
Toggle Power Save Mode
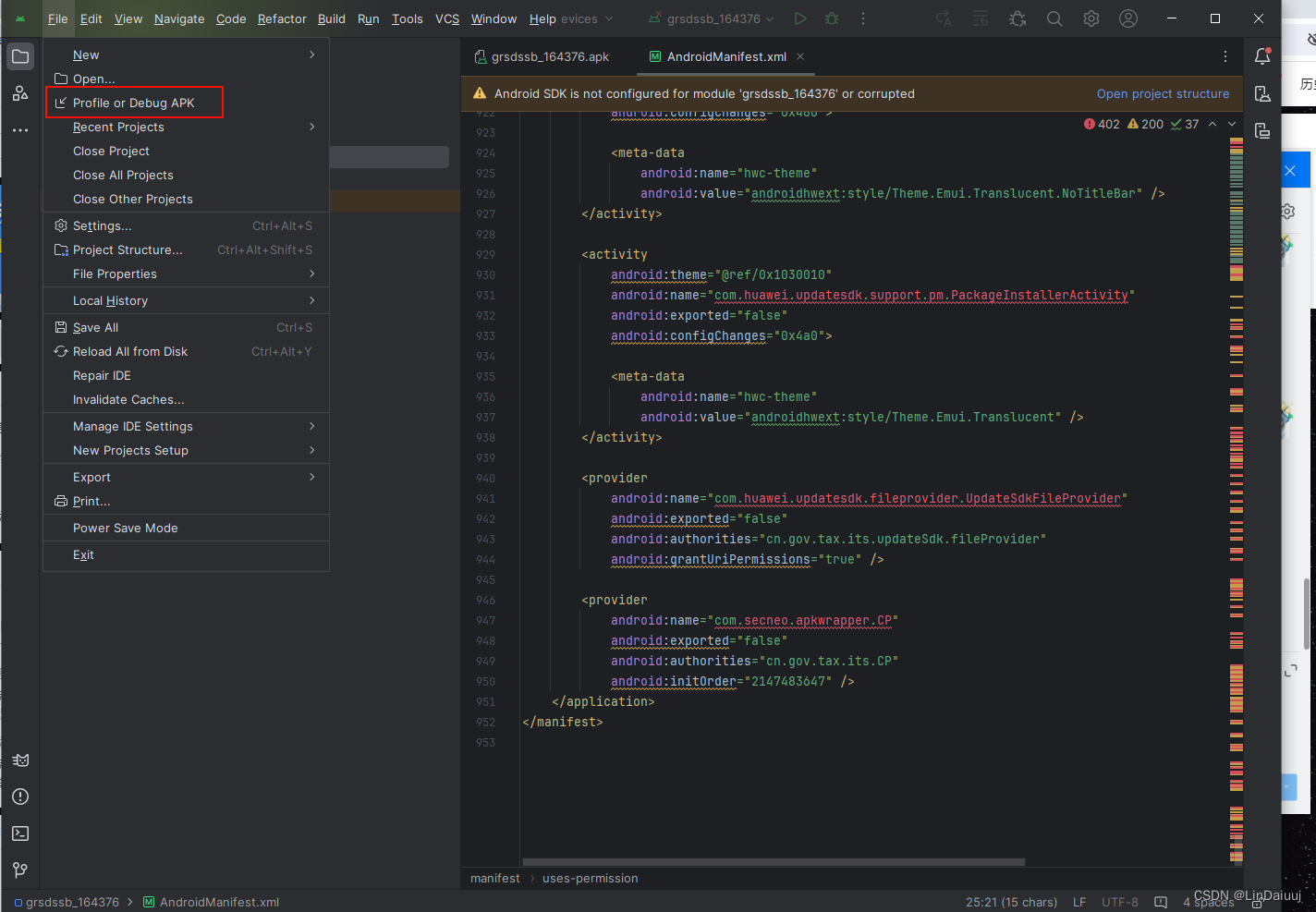point(186,528)
